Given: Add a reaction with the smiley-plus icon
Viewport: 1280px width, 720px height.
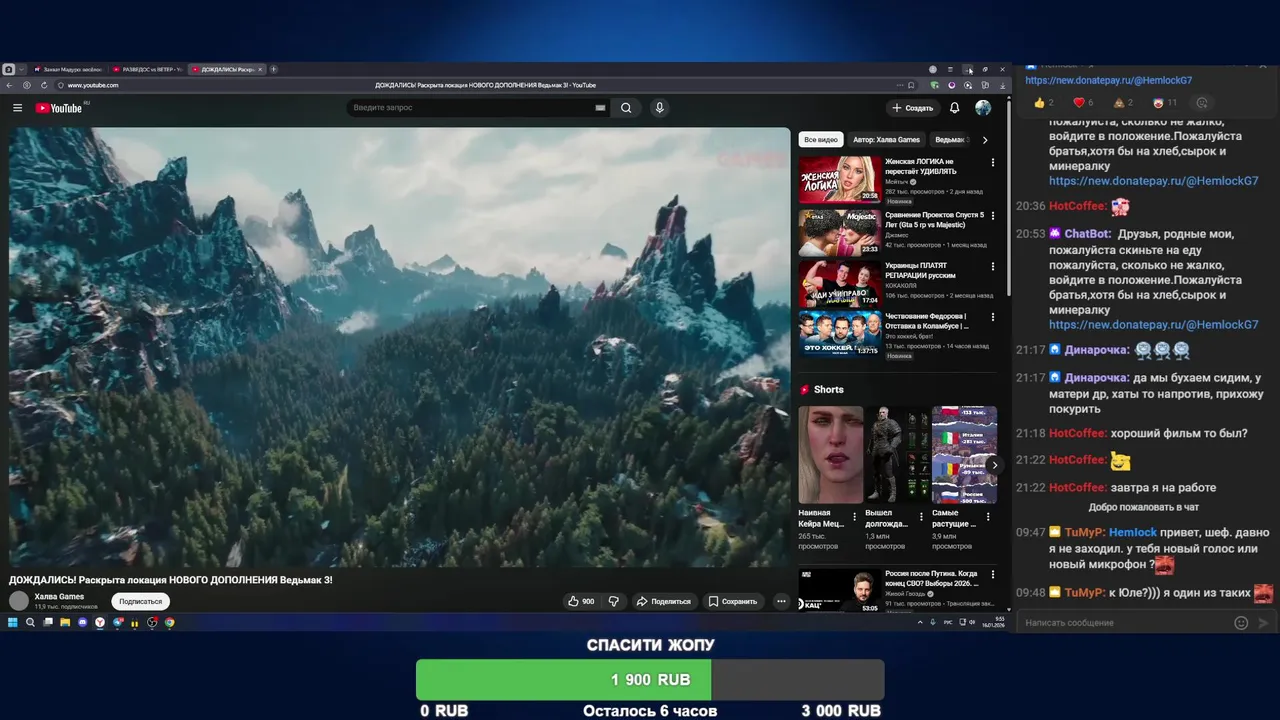Looking at the screenshot, I should coord(1202,103).
